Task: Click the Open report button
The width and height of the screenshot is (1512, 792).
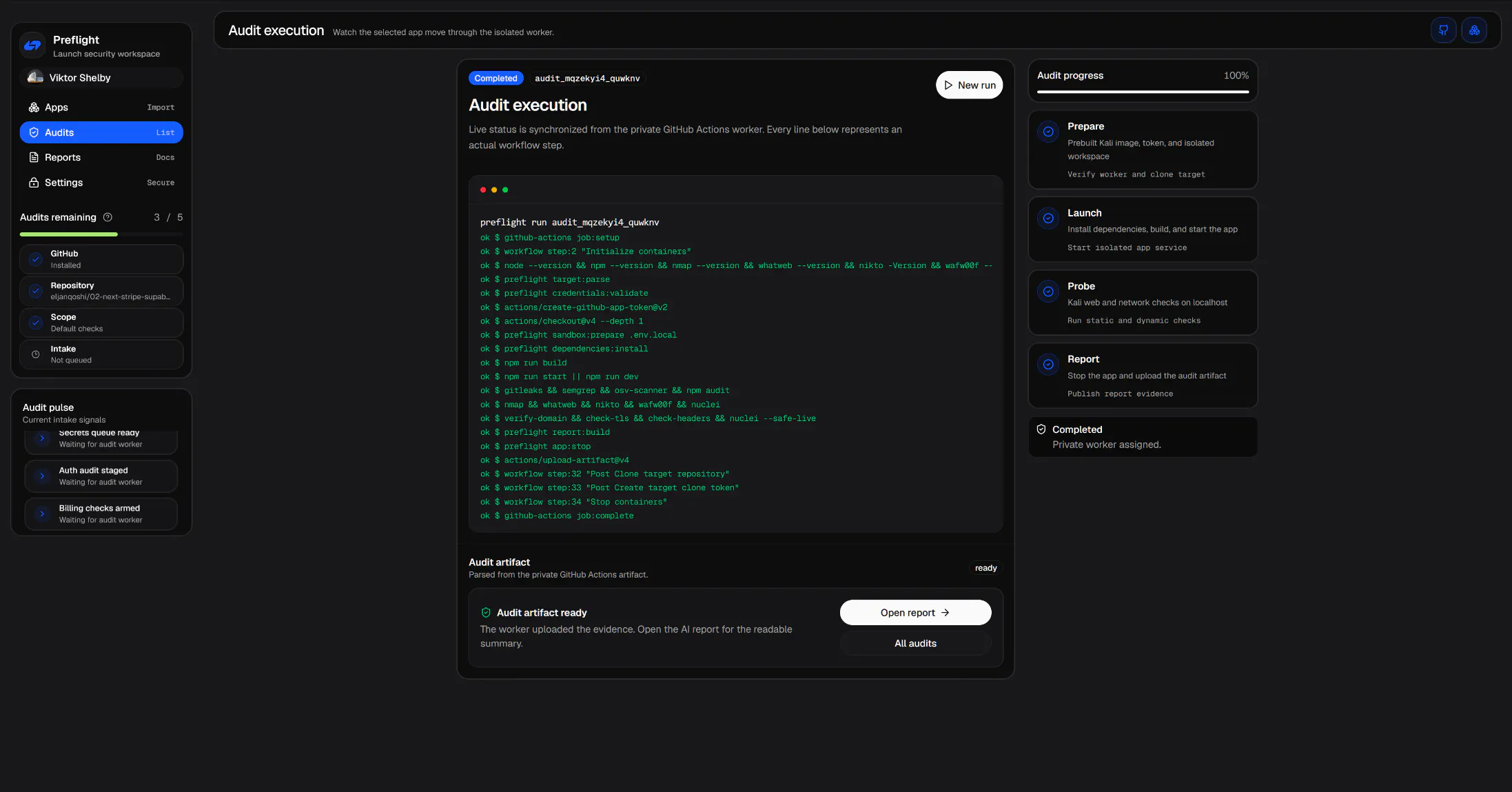Action: coord(915,613)
